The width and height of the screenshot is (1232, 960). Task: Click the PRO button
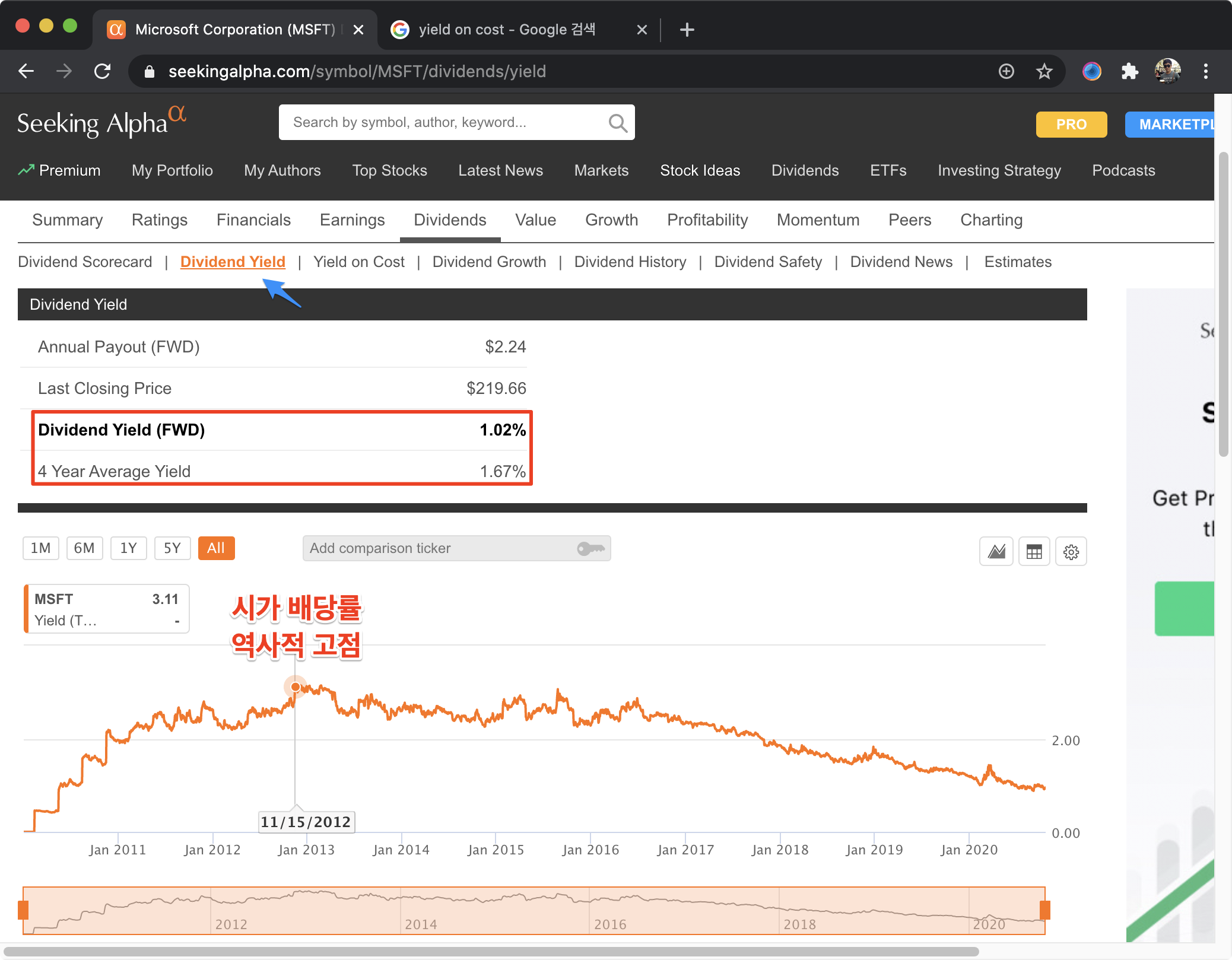(x=1071, y=125)
